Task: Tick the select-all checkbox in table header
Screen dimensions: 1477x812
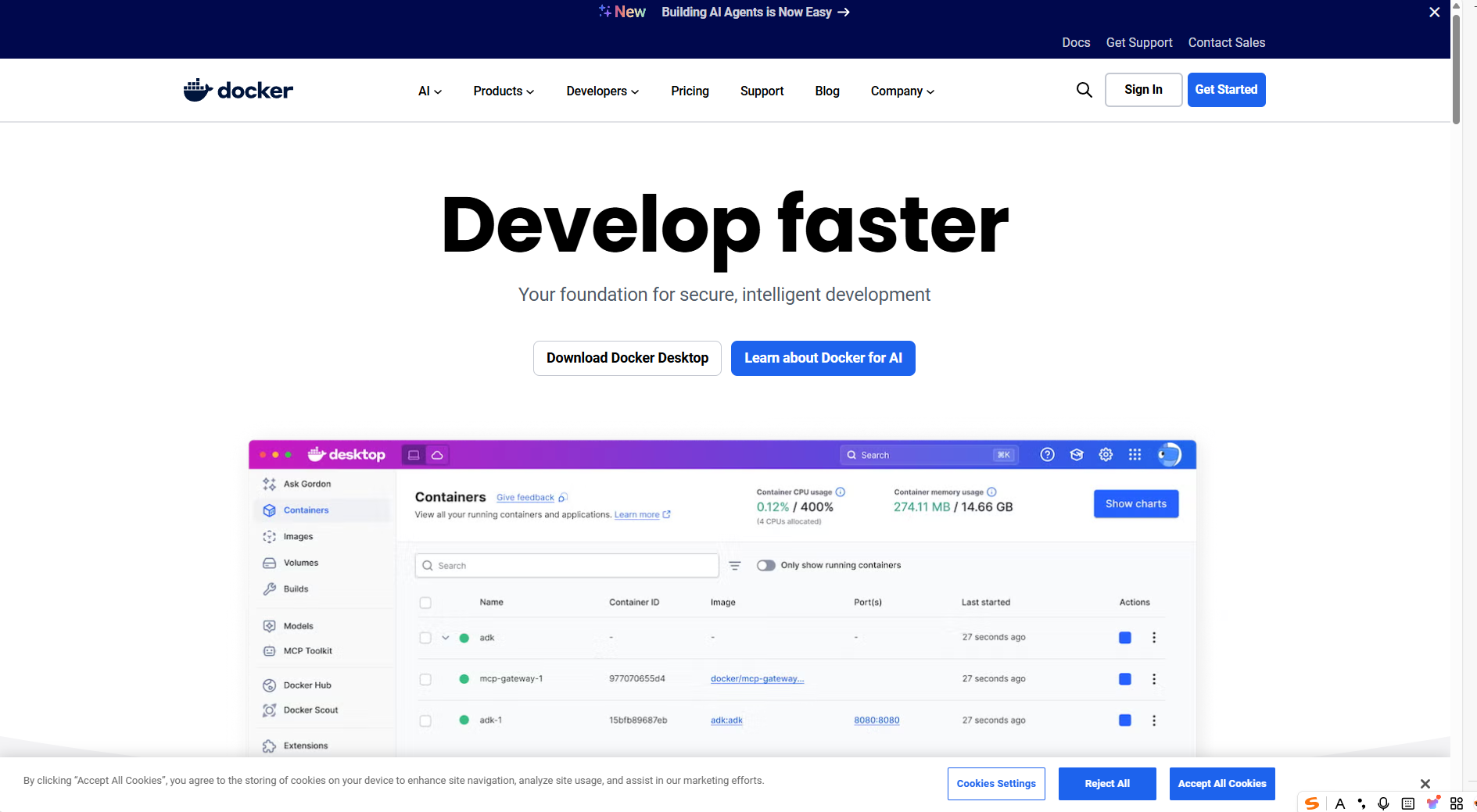Action: 425,603
